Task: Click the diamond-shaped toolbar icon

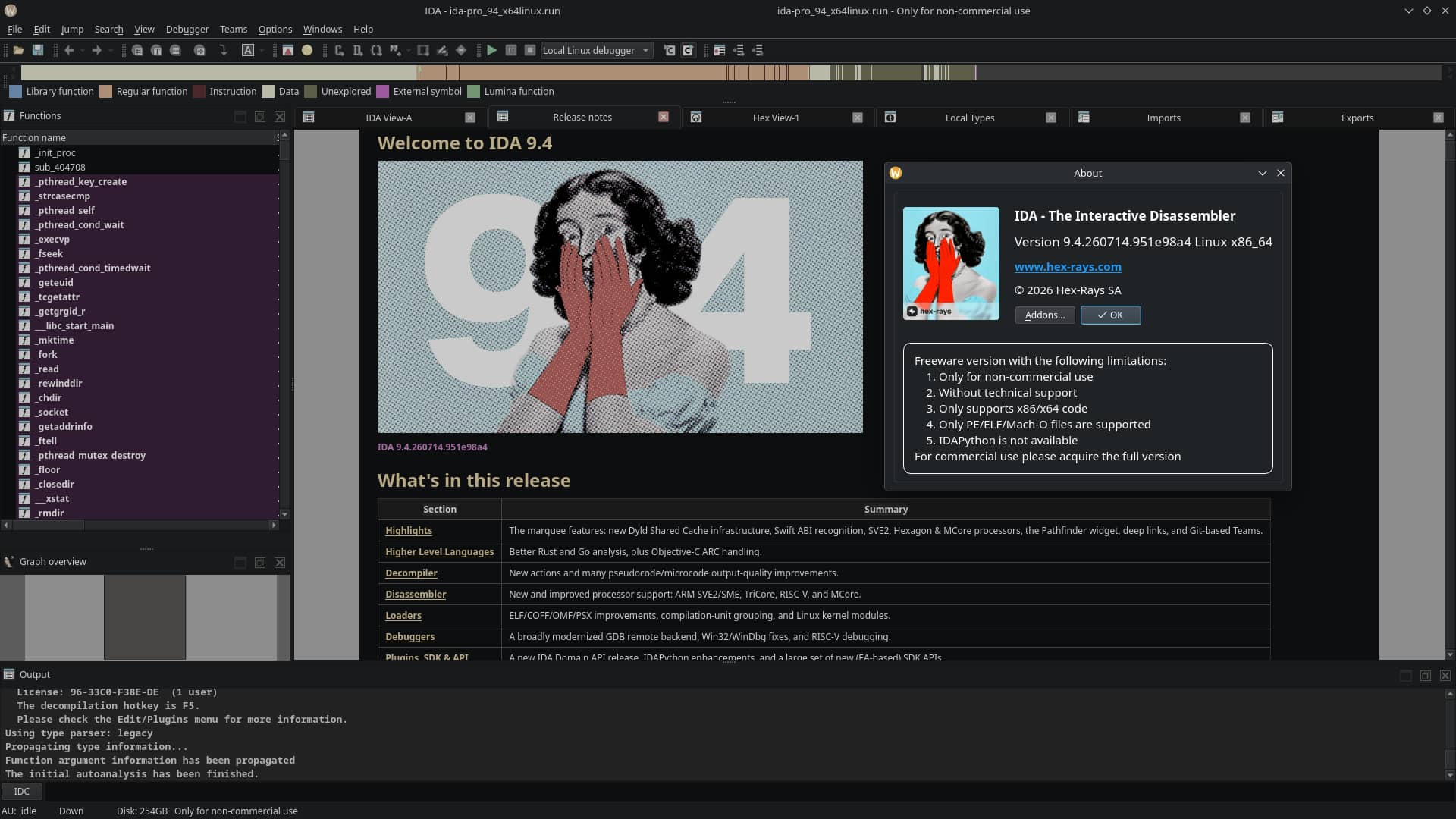Action: 461,50
